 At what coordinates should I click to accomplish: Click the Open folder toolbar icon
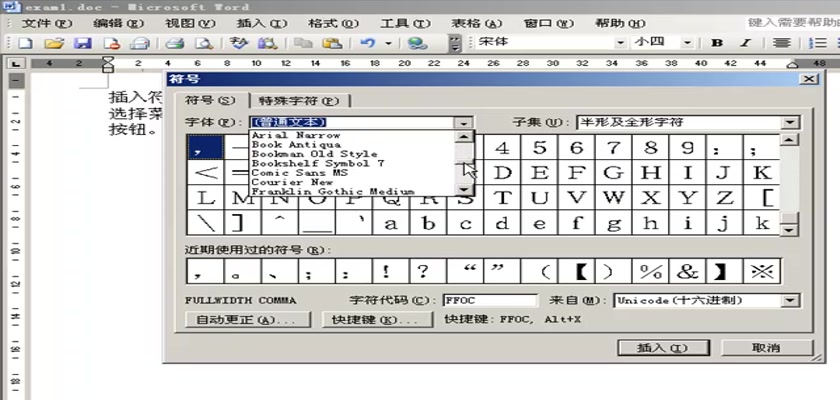[x=54, y=43]
